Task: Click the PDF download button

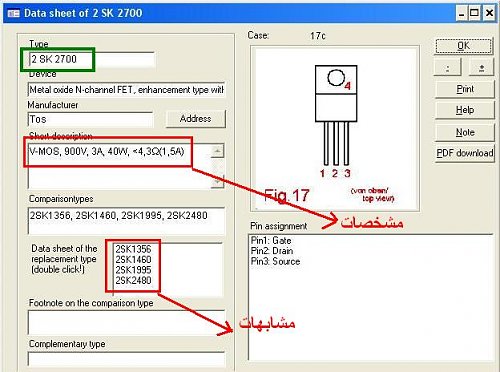Action: (465, 153)
